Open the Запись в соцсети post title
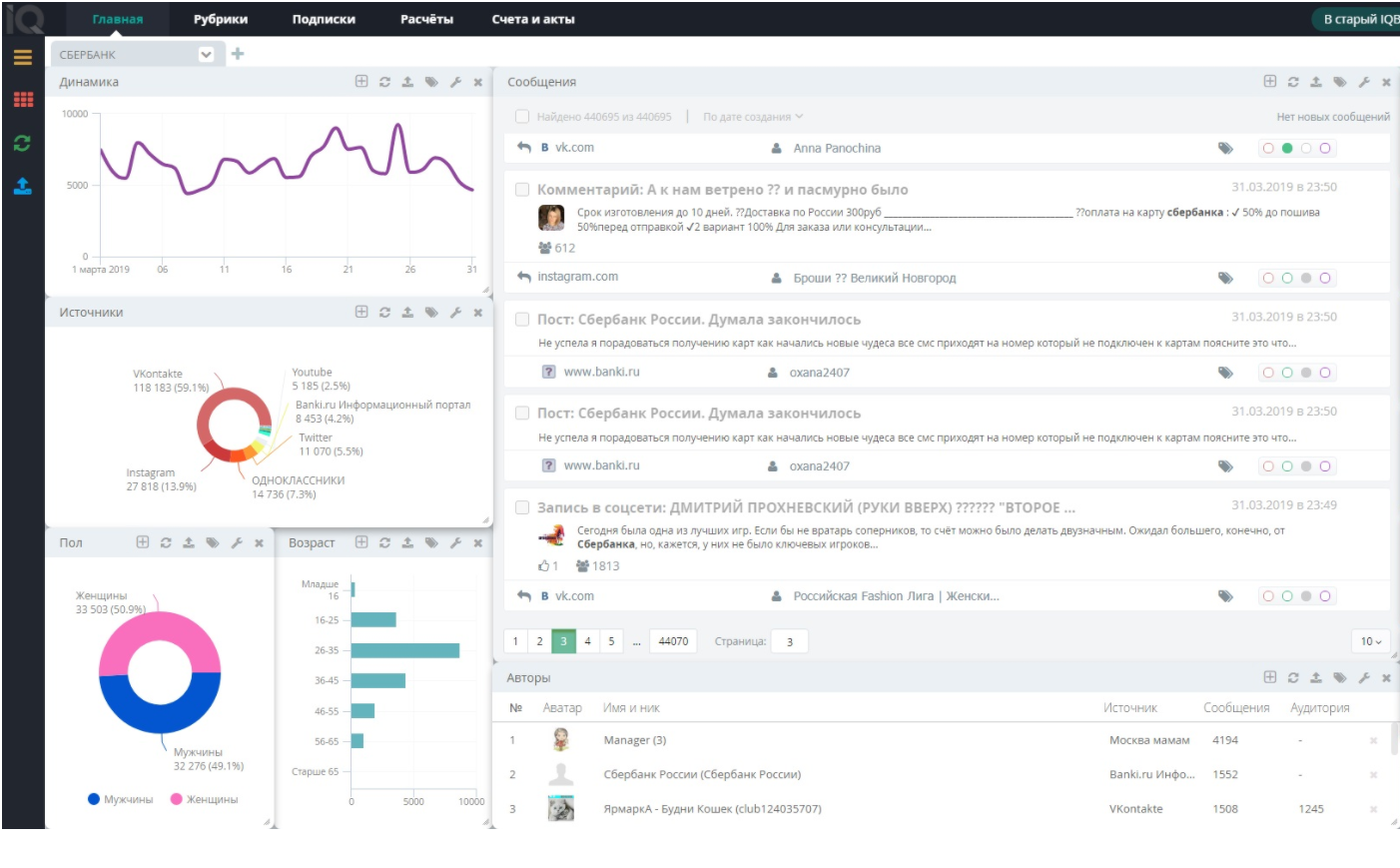 pos(806,507)
